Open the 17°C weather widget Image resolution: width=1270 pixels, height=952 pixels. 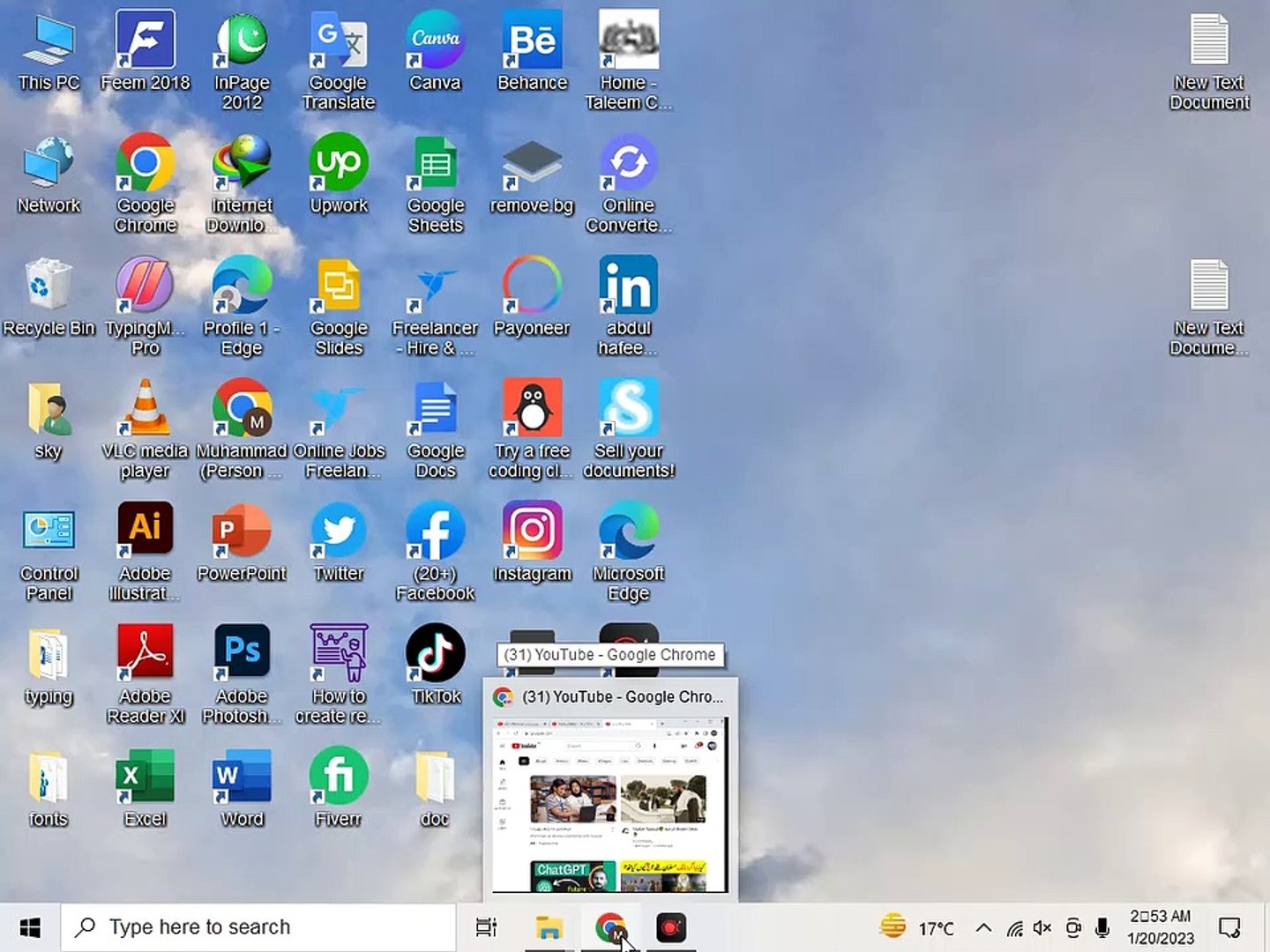tap(917, 927)
